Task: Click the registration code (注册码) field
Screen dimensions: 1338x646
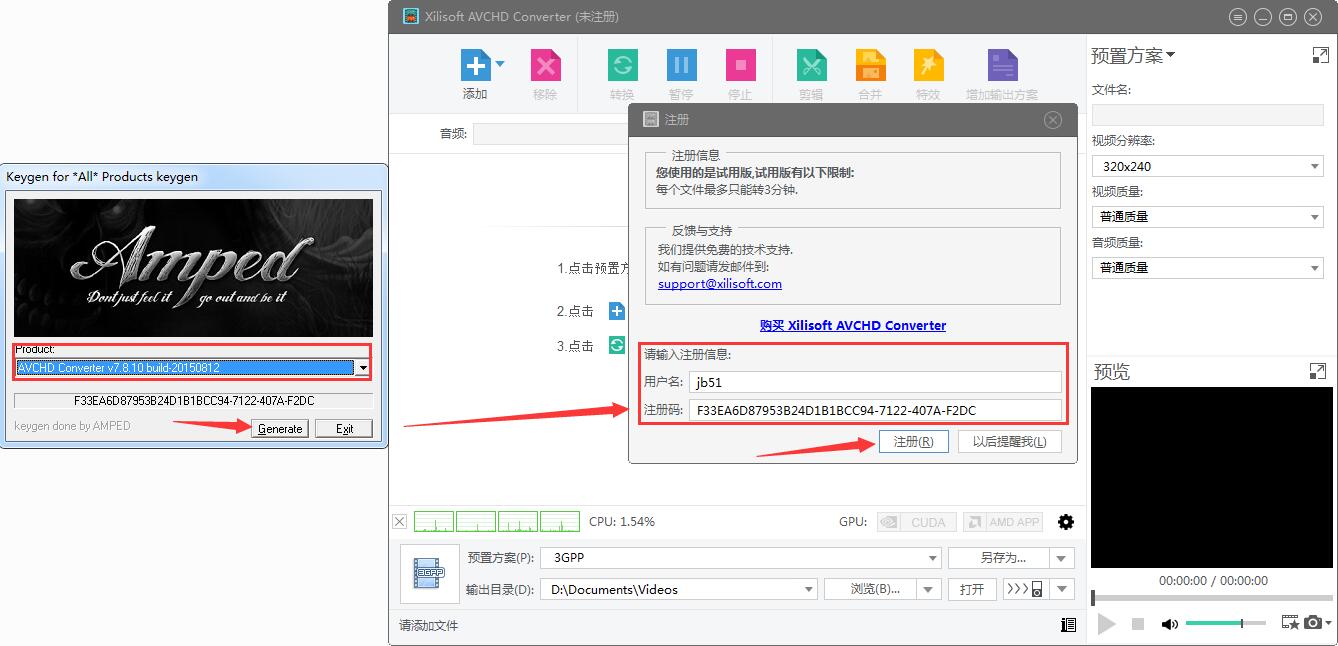Action: [x=875, y=410]
